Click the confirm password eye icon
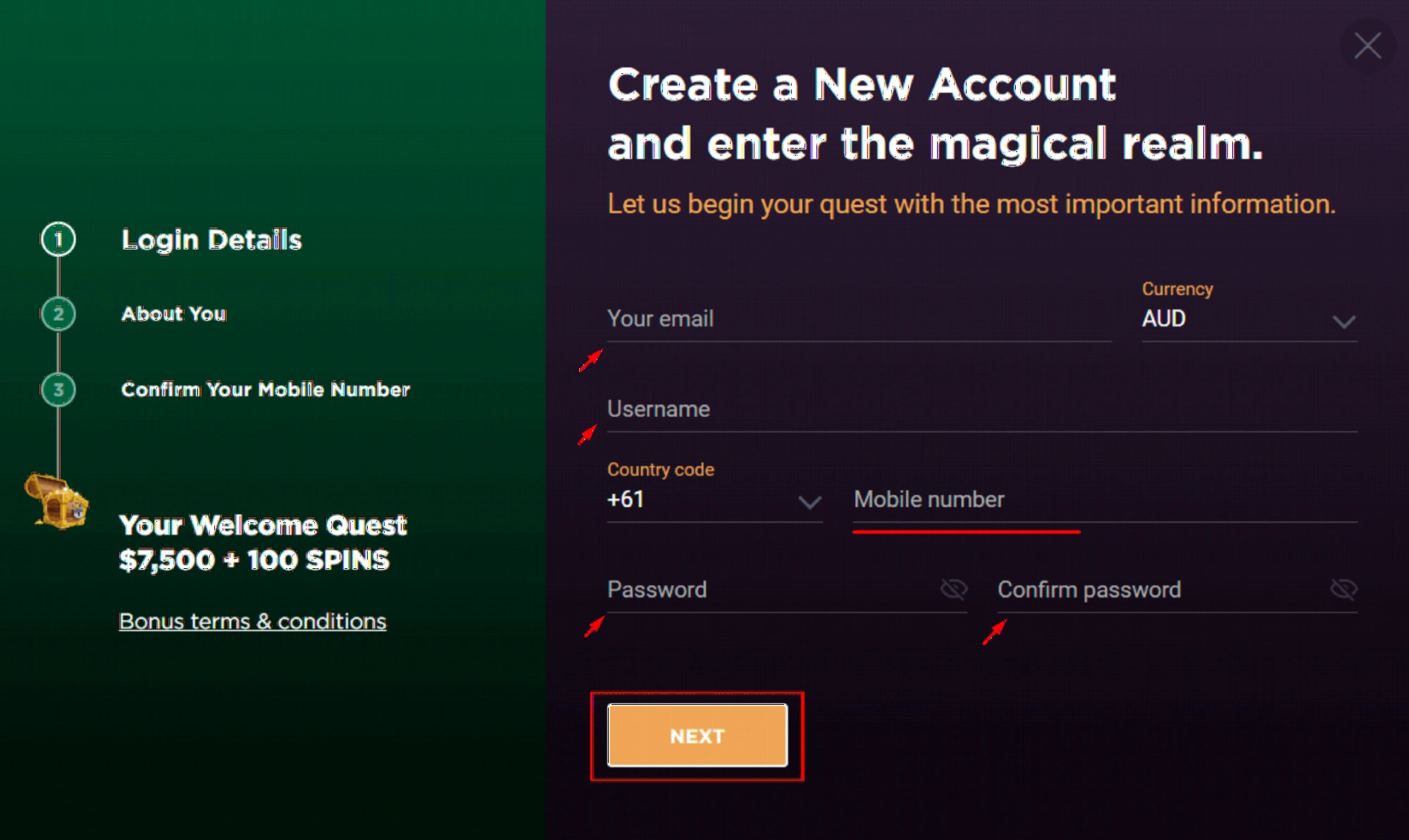The image size is (1409, 840). tap(1344, 589)
